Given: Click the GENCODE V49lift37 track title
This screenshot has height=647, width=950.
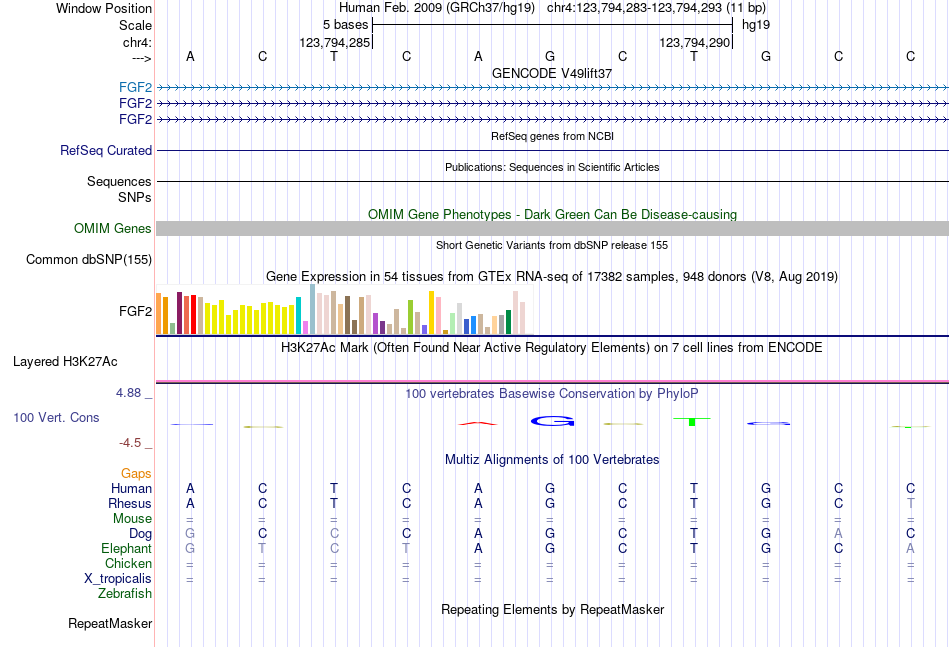Looking at the screenshot, I should coord(552,73).
